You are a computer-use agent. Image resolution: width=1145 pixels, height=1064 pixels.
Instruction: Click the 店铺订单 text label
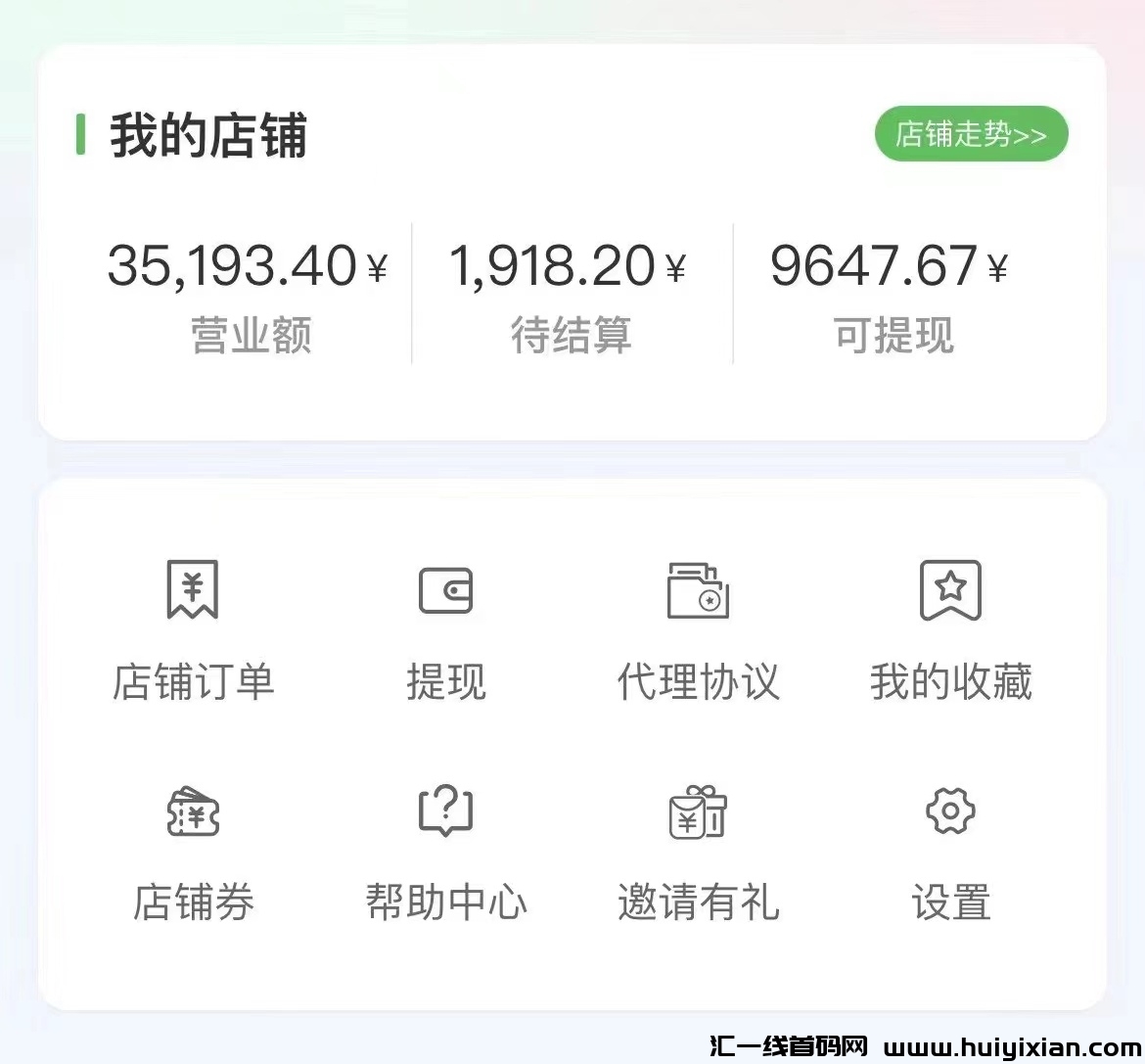click(193, 682)
